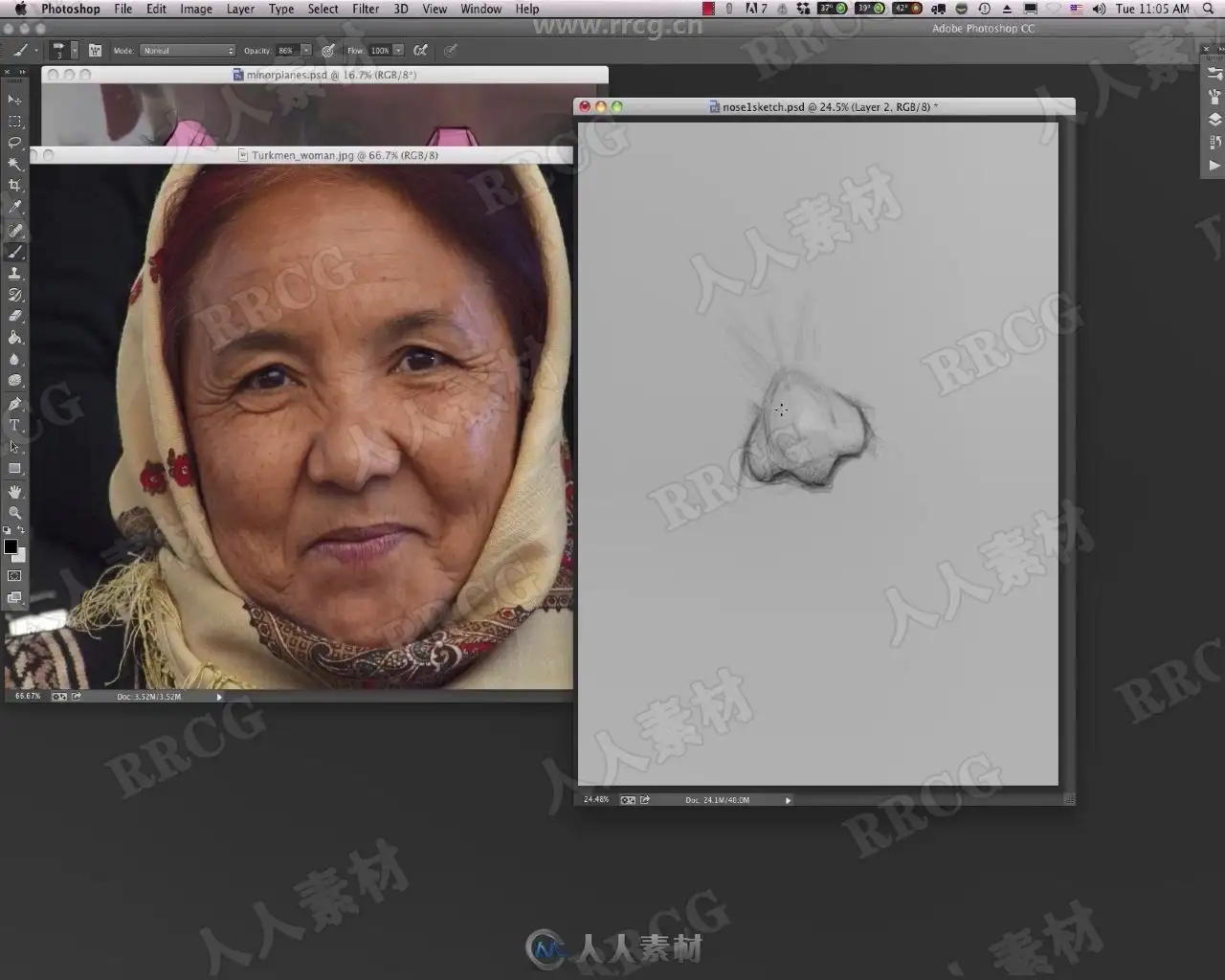
Task: Select the Crop tool
Action: [14, 186]
